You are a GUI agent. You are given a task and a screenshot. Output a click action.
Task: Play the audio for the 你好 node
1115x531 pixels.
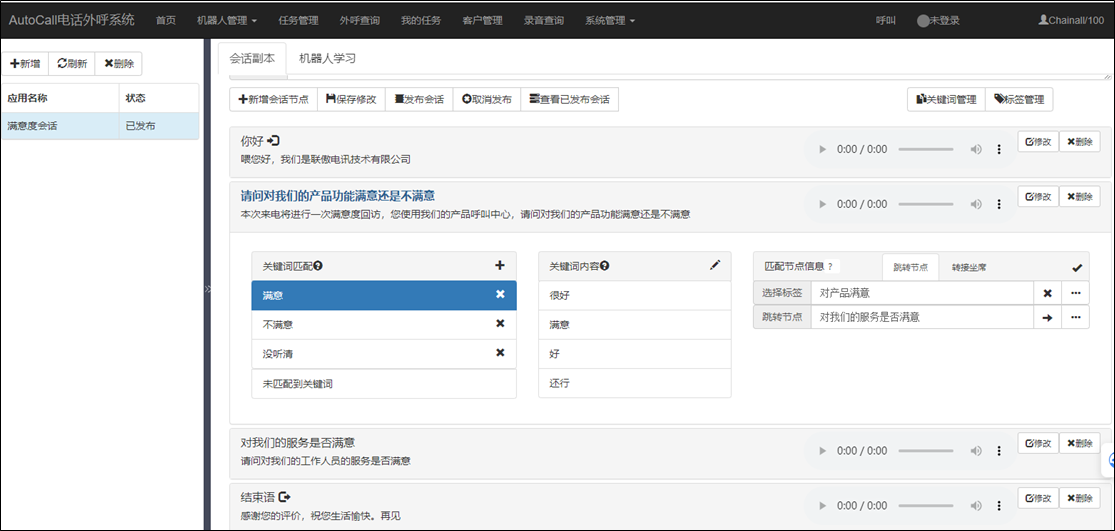point(823,149)
